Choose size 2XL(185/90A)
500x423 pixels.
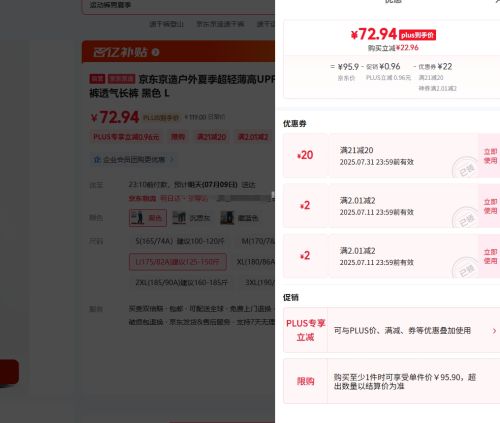tap(181, 283)
